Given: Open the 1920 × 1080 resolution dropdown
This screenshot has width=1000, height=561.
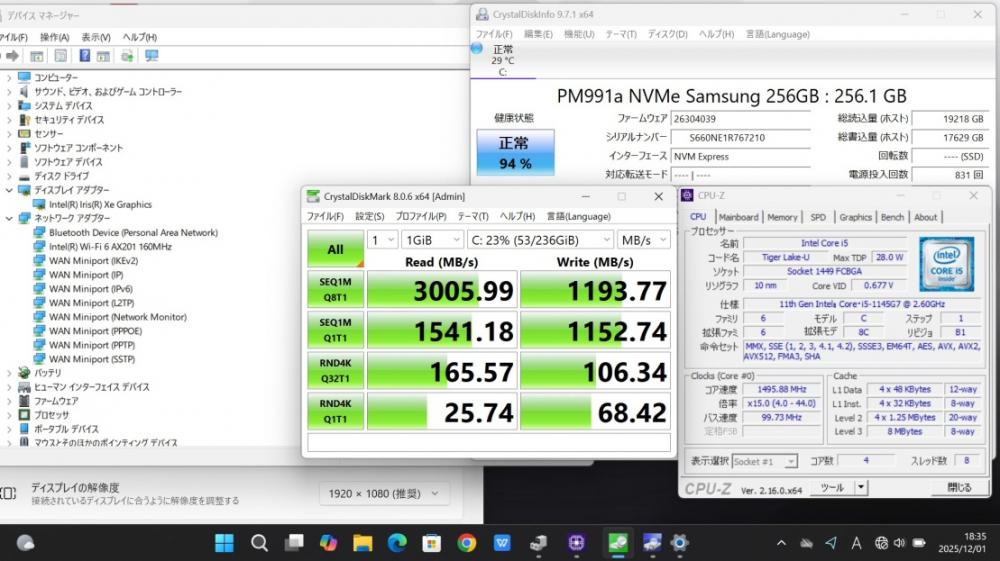Looking at the screenshot, I should click(384, 494).
